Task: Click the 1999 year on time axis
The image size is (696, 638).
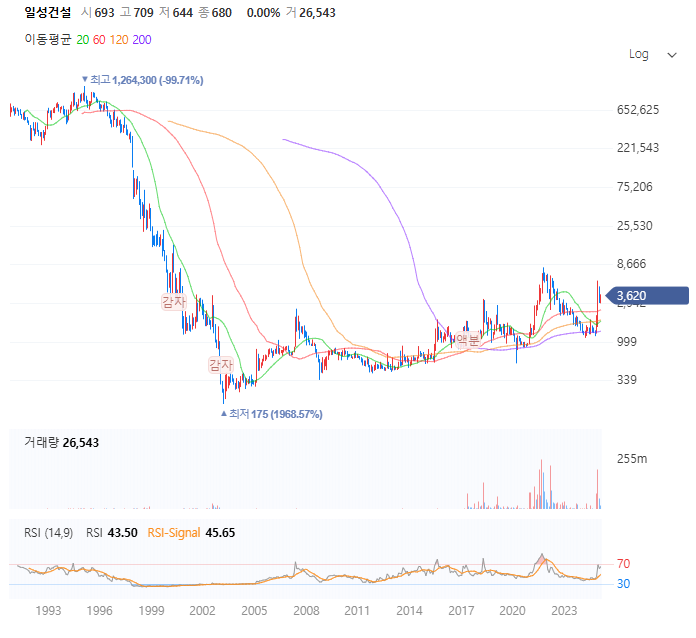Action: 151,611
